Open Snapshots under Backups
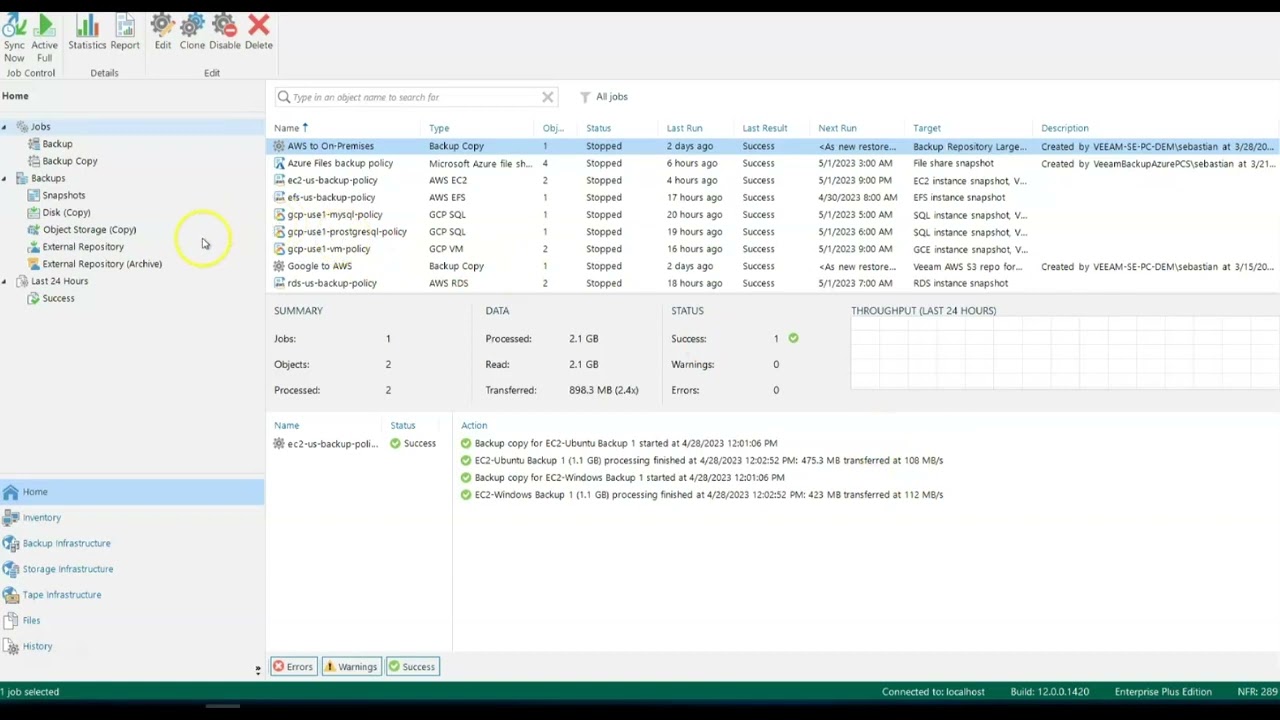1280x720 pixels. pos(63,195)
